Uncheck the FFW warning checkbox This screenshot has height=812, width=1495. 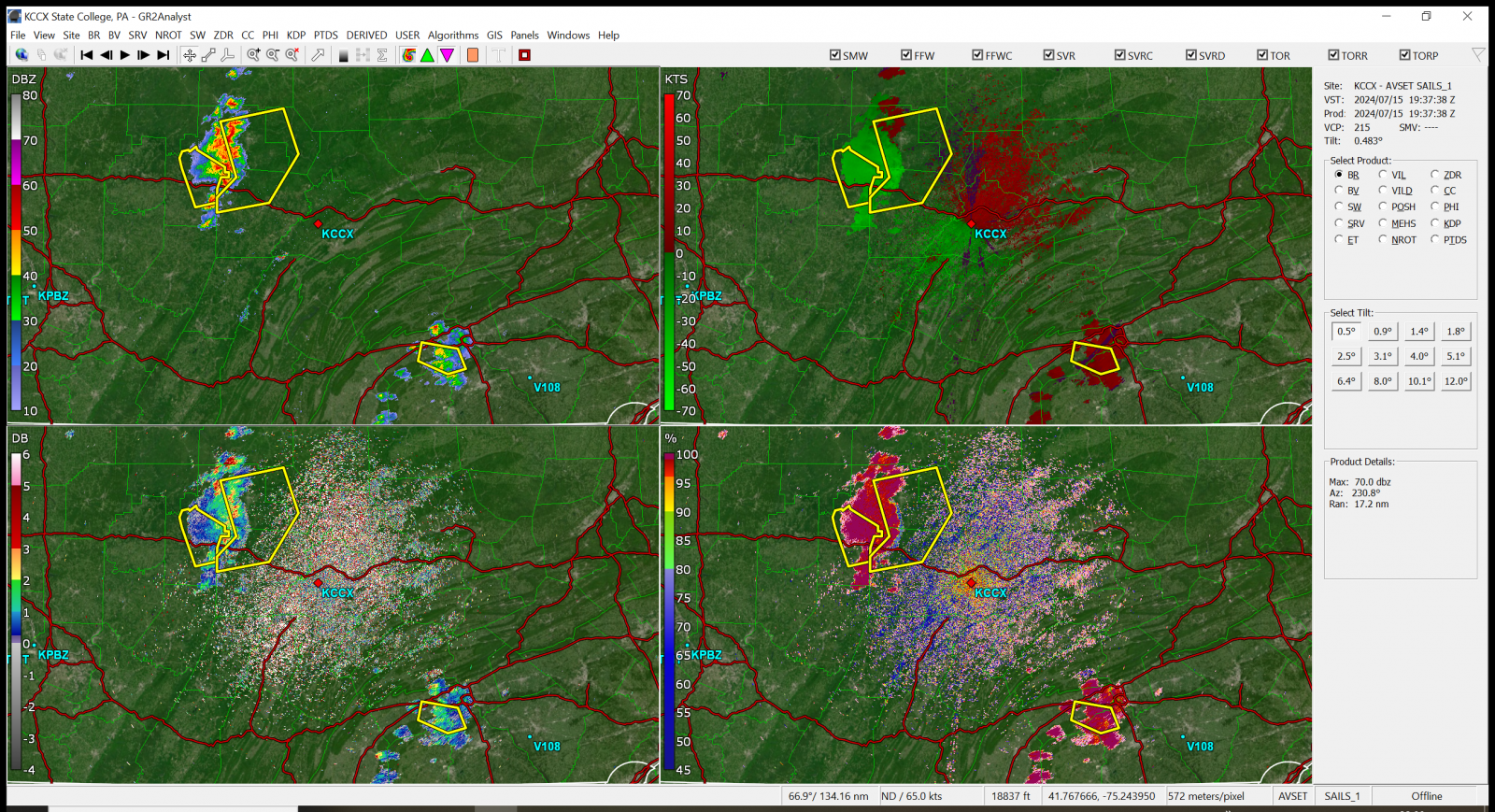pos(906,55)
